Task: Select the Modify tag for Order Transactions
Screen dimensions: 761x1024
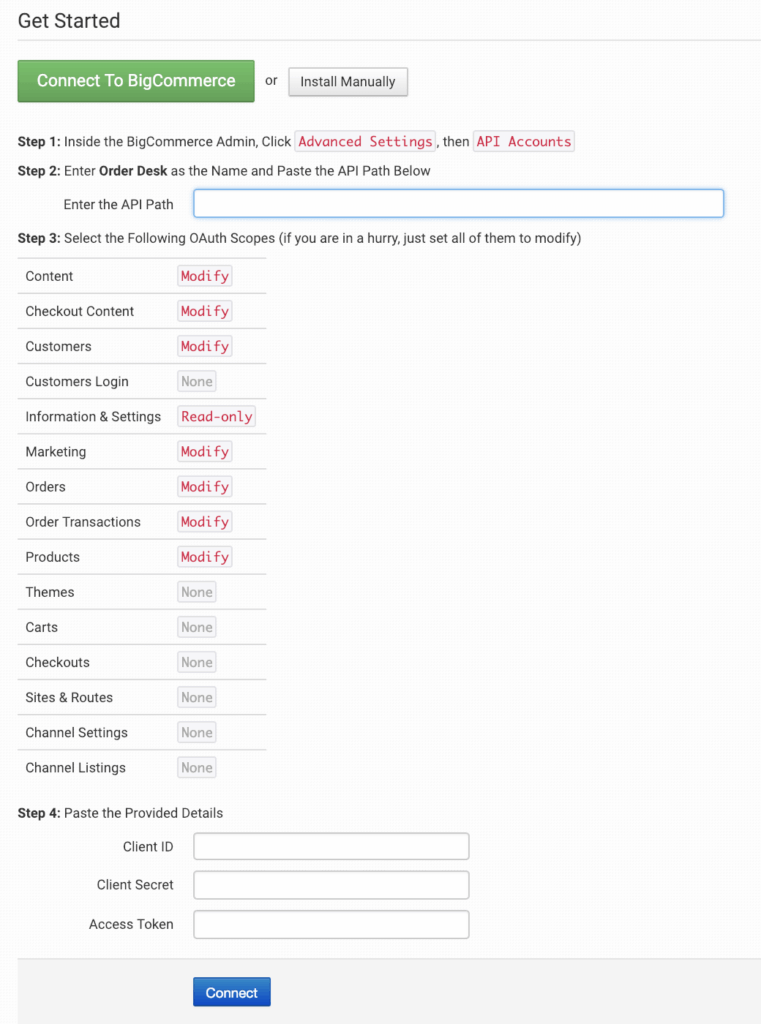Action: pos(205,522)
